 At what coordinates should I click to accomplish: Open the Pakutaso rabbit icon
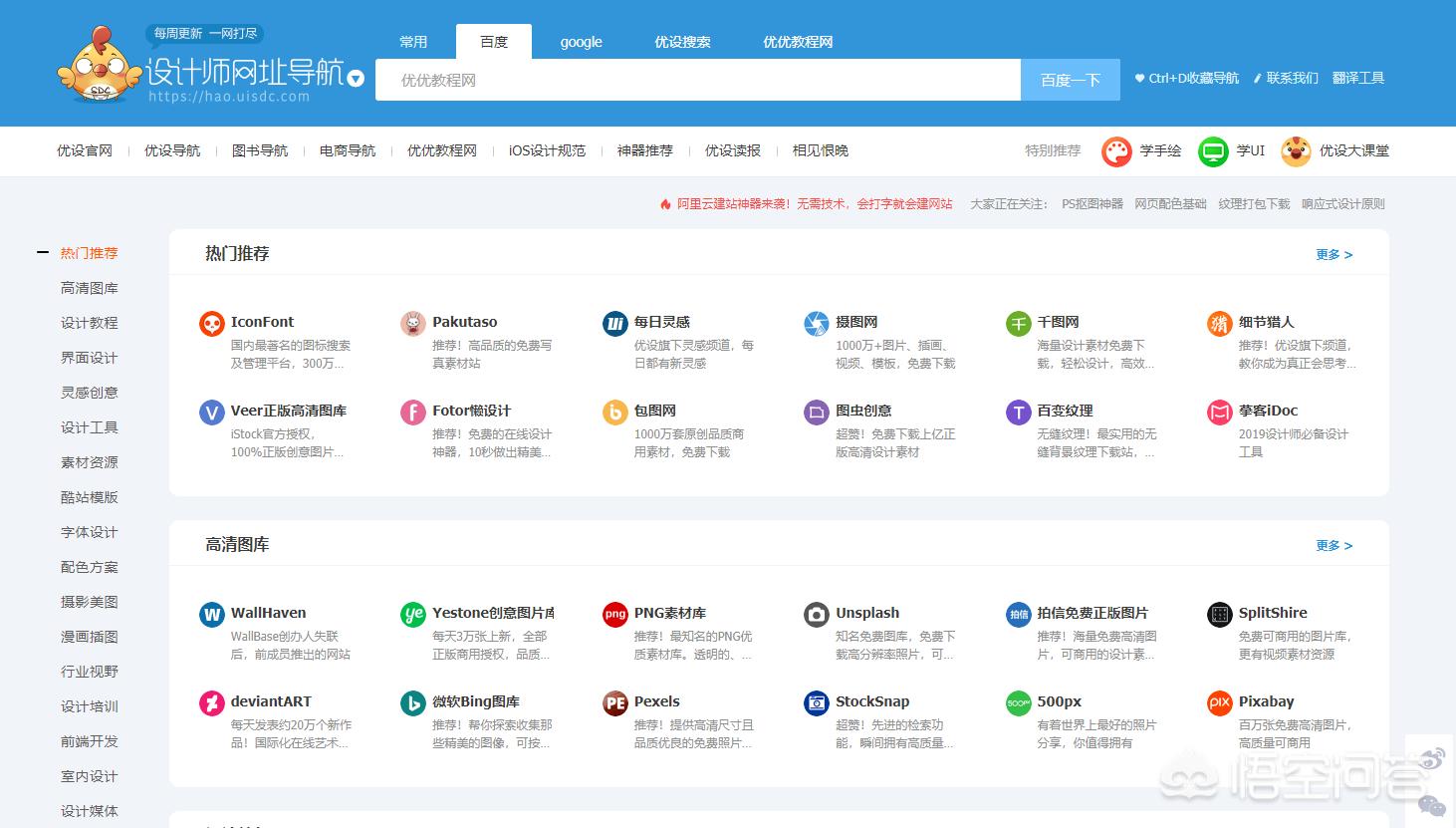click(412, 323)
